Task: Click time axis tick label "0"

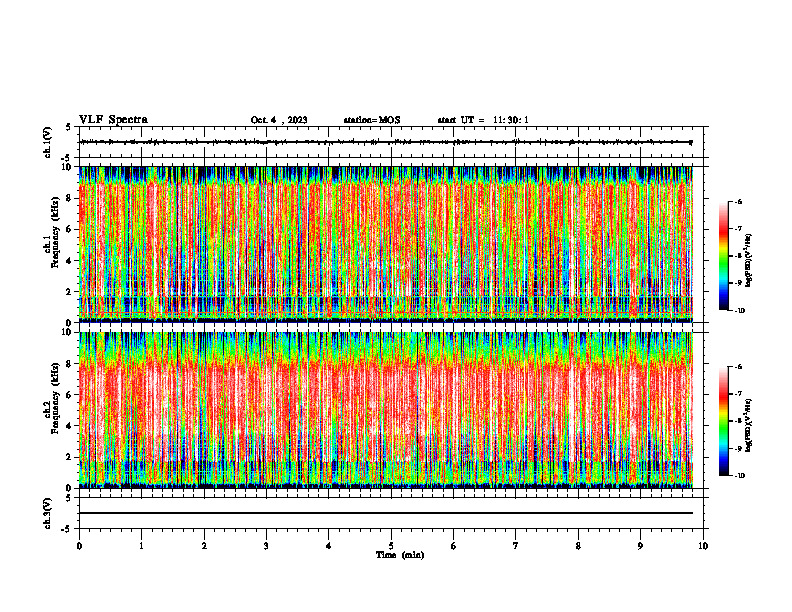Action: tap(79, 546)
